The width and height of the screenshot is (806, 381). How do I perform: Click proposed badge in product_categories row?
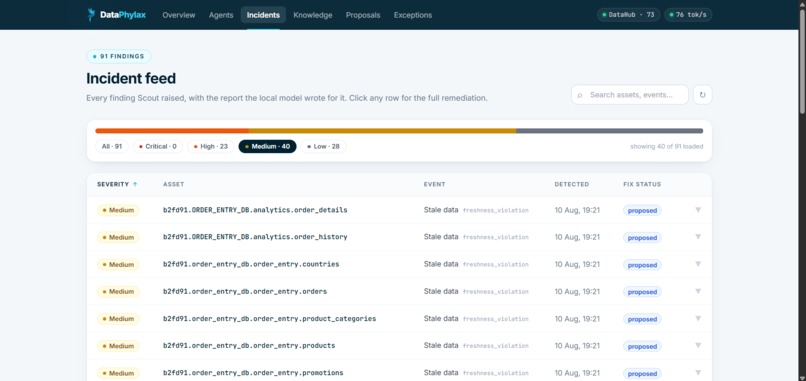tap(642, 319)
